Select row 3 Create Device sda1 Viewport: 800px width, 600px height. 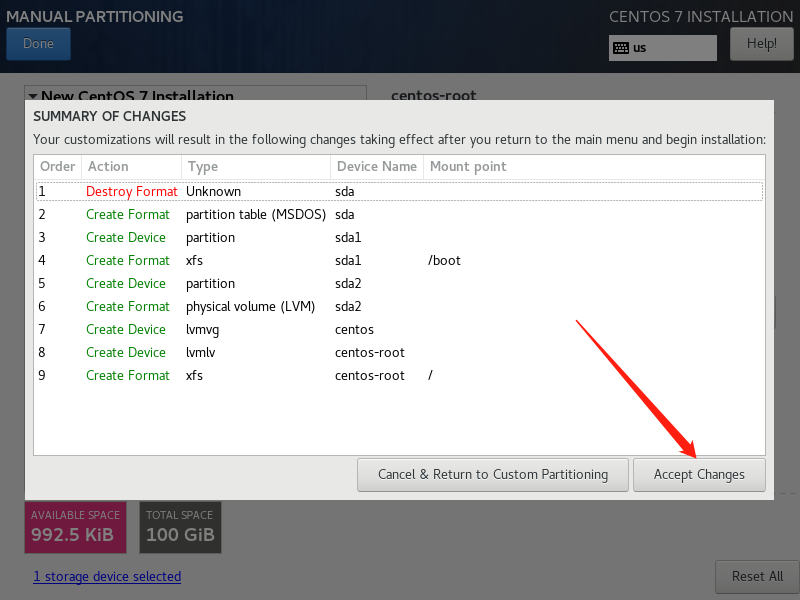[x=399, y=238]
